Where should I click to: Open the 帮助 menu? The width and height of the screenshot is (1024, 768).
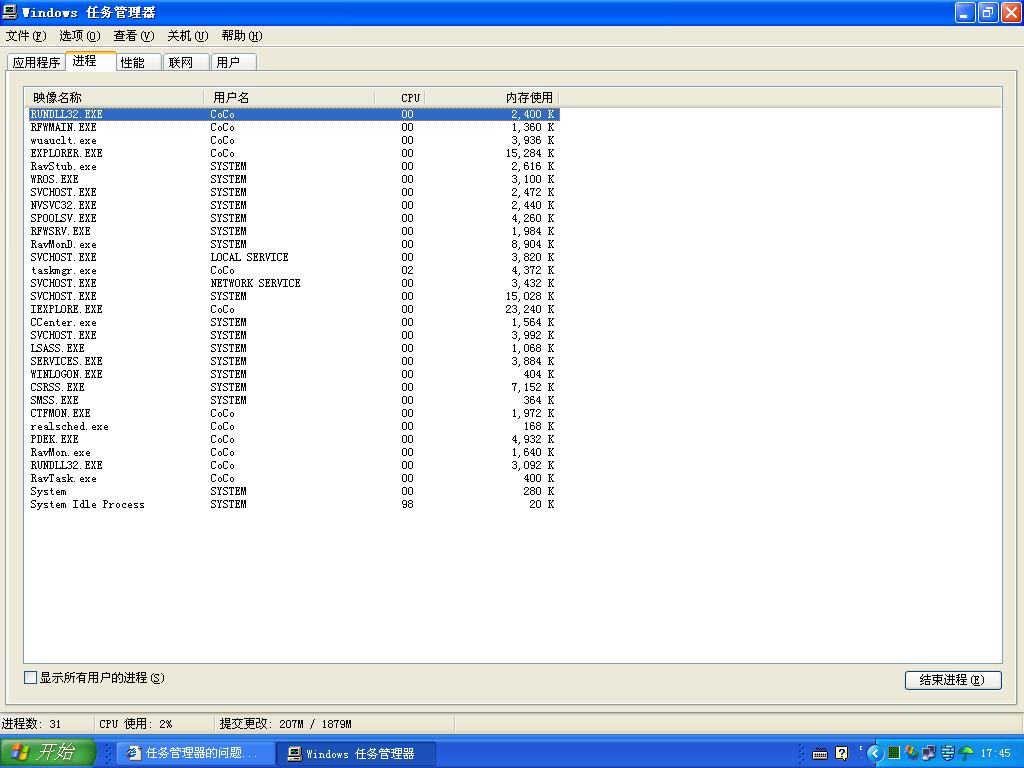click(242, 36)
